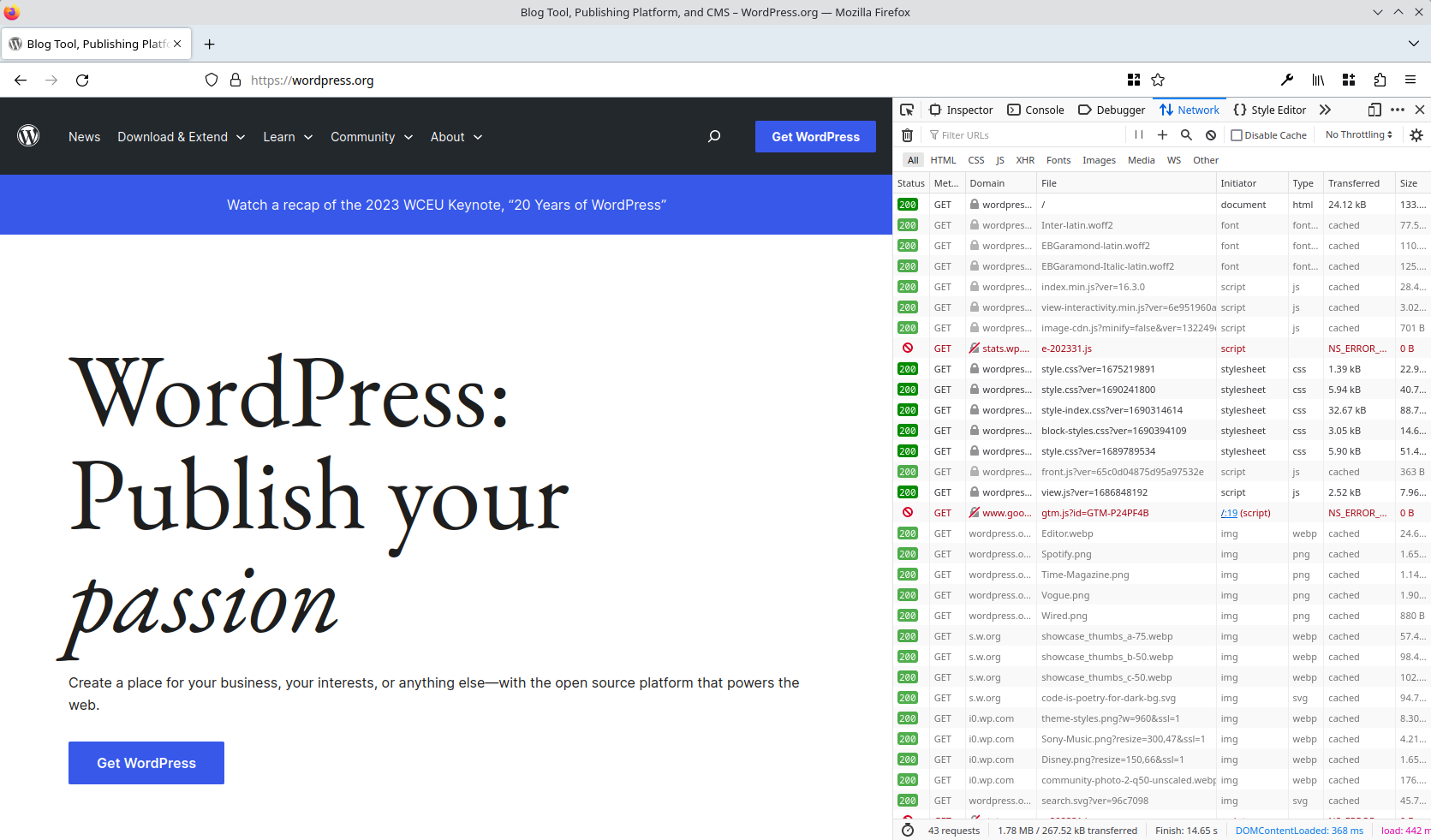This screenshot has height=840, width=1431.
Task: Go back with the browser back arrow
Action: (21, 80)
